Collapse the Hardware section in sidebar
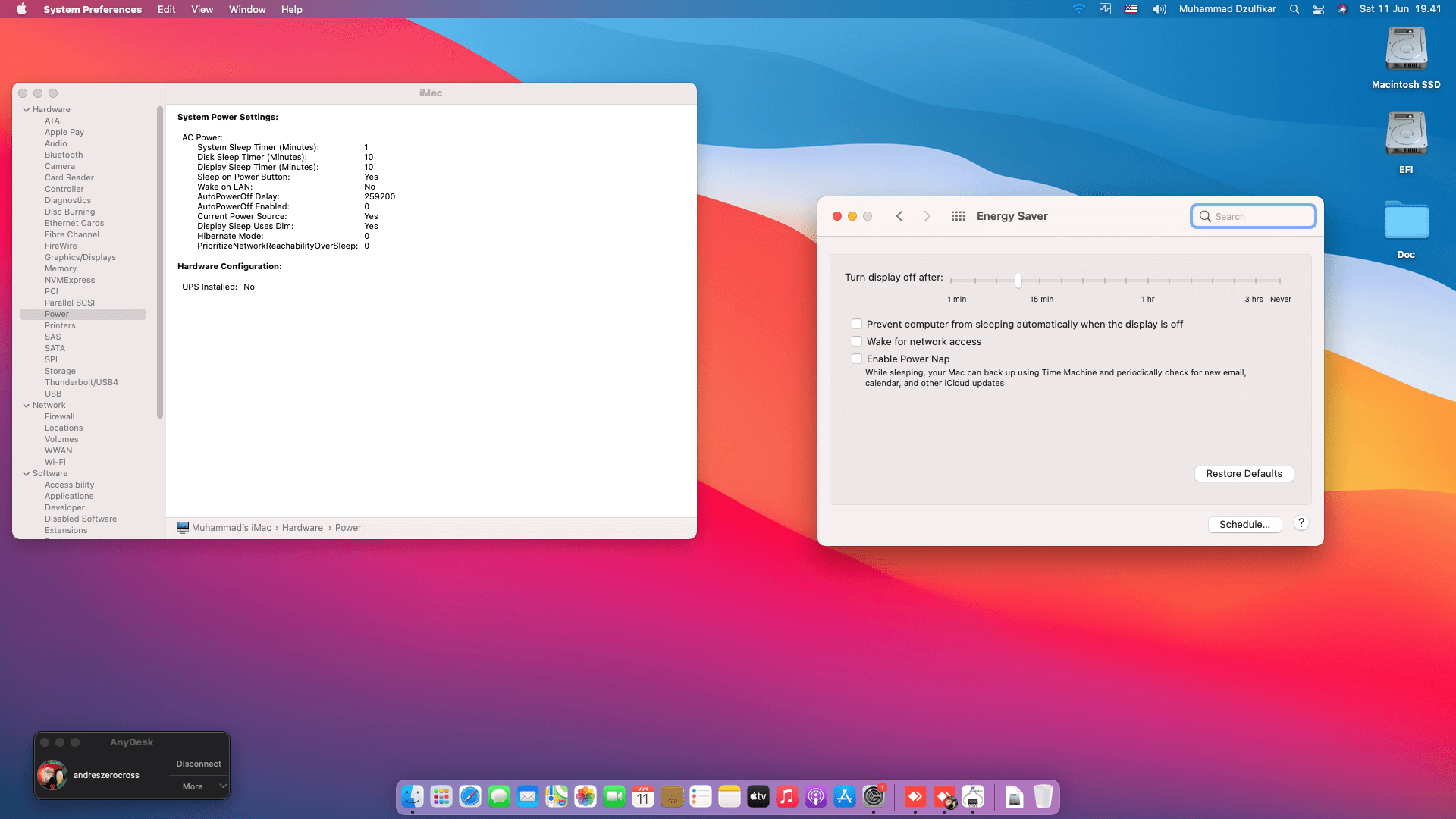 27,110
